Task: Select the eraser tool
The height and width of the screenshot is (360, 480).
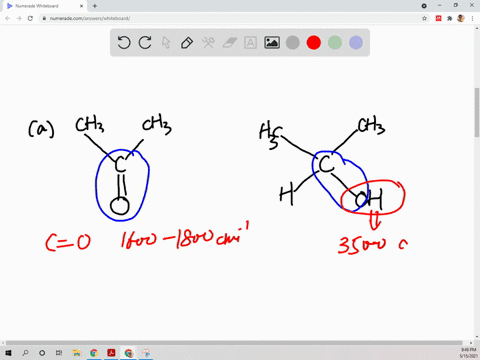Action: pos(229,43)
